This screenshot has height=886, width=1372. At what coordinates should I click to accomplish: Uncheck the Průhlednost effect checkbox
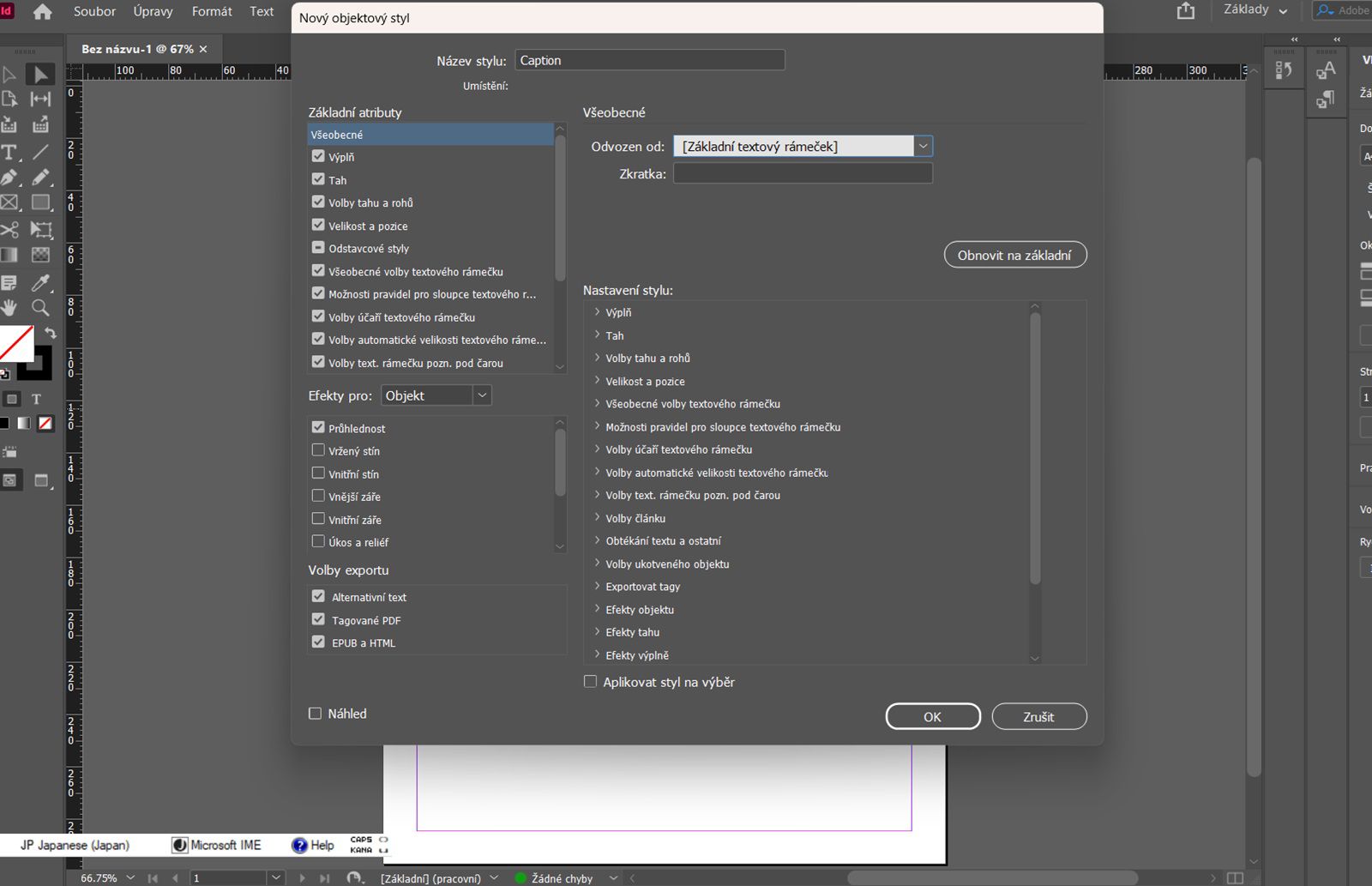[x=318, y=427]
